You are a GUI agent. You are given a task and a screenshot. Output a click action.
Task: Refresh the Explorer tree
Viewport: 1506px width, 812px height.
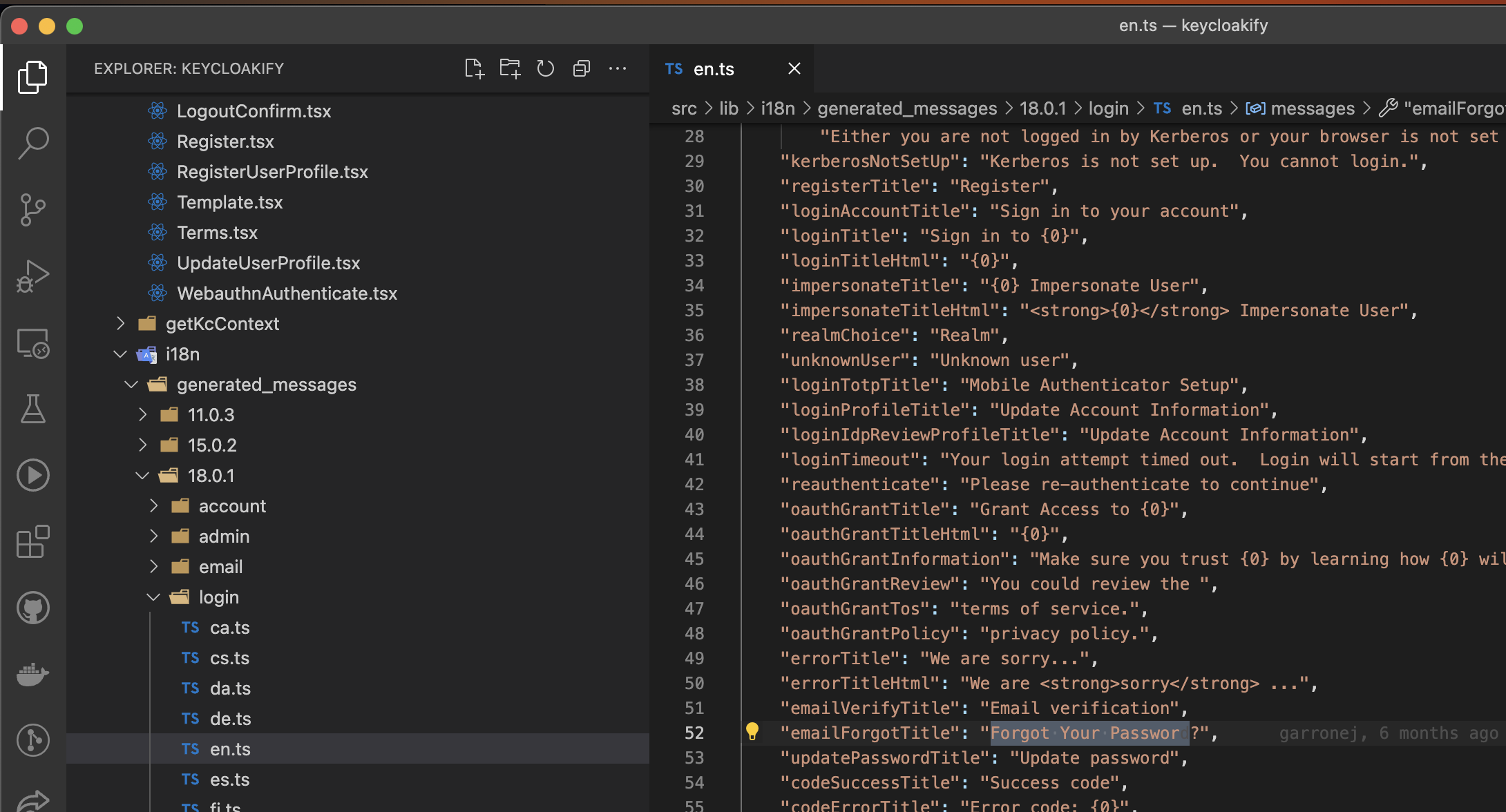(546, 68)
